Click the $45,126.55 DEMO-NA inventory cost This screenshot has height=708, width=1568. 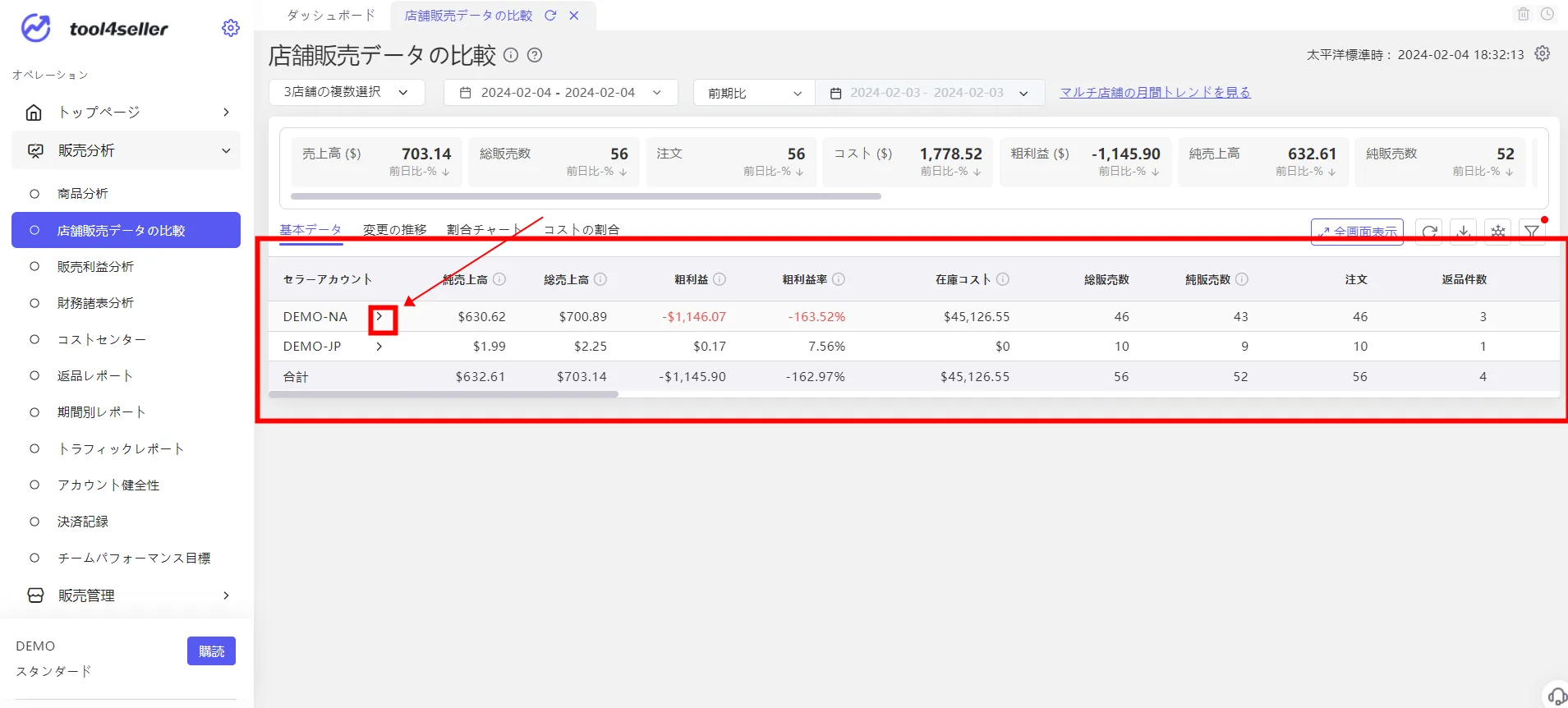pyautogui.click(x=977, y=316)
